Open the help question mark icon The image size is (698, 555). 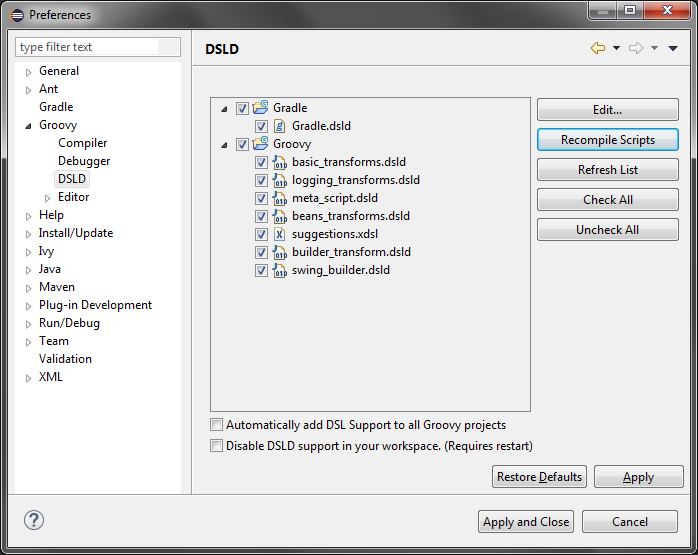(x=34, y=520)
